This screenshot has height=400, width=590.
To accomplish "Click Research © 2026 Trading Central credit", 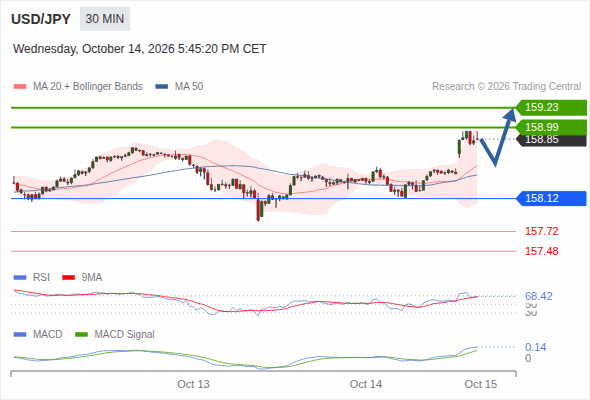I will (506, 87).
